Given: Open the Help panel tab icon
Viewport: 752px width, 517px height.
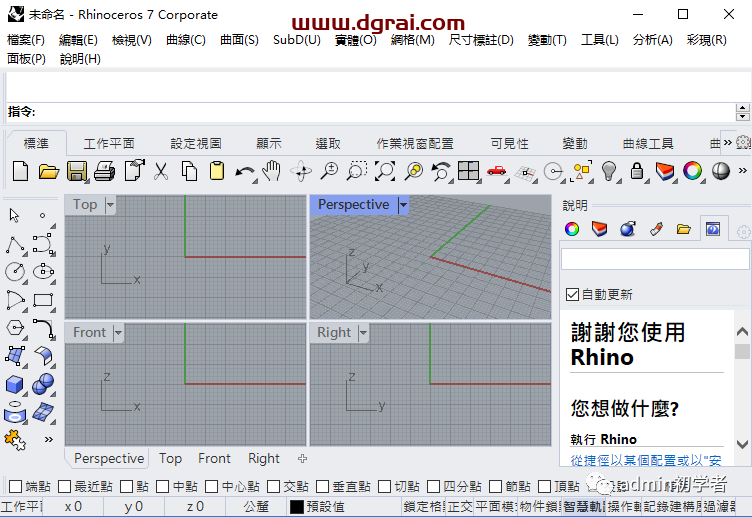Looking at the screenshot, I should 713,229.
